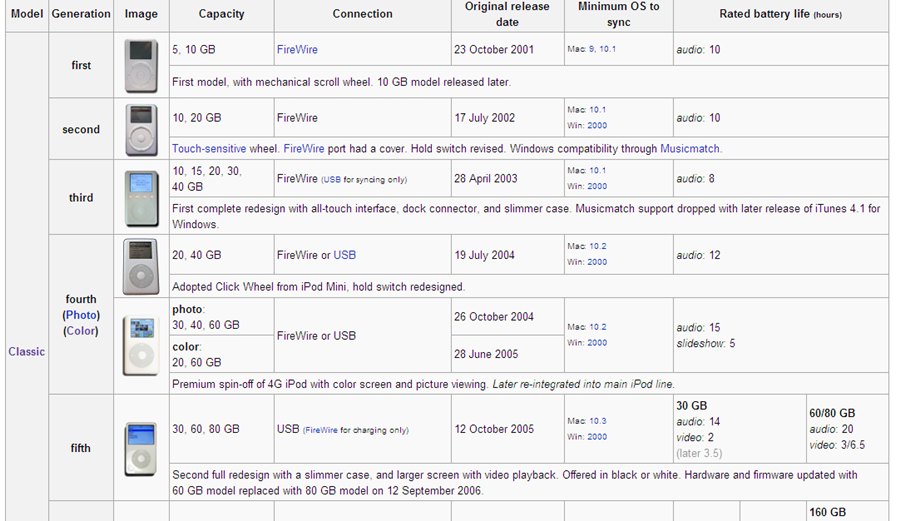The height and width of the screenshot is (521, 900).
Task: Click 'Adopted Click Wheel from iPod Mini' description
Action: 319,287
